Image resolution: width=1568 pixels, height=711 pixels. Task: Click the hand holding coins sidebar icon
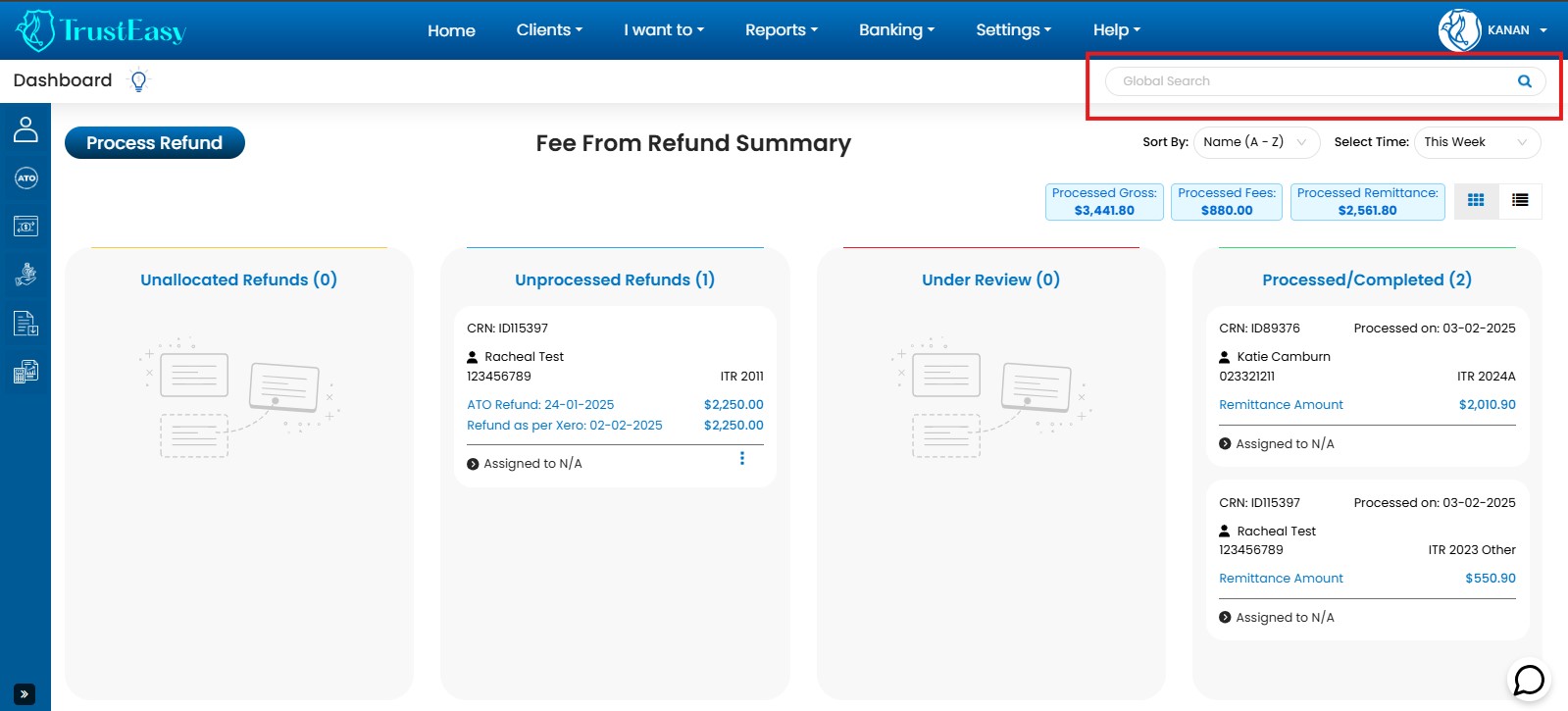25,275
